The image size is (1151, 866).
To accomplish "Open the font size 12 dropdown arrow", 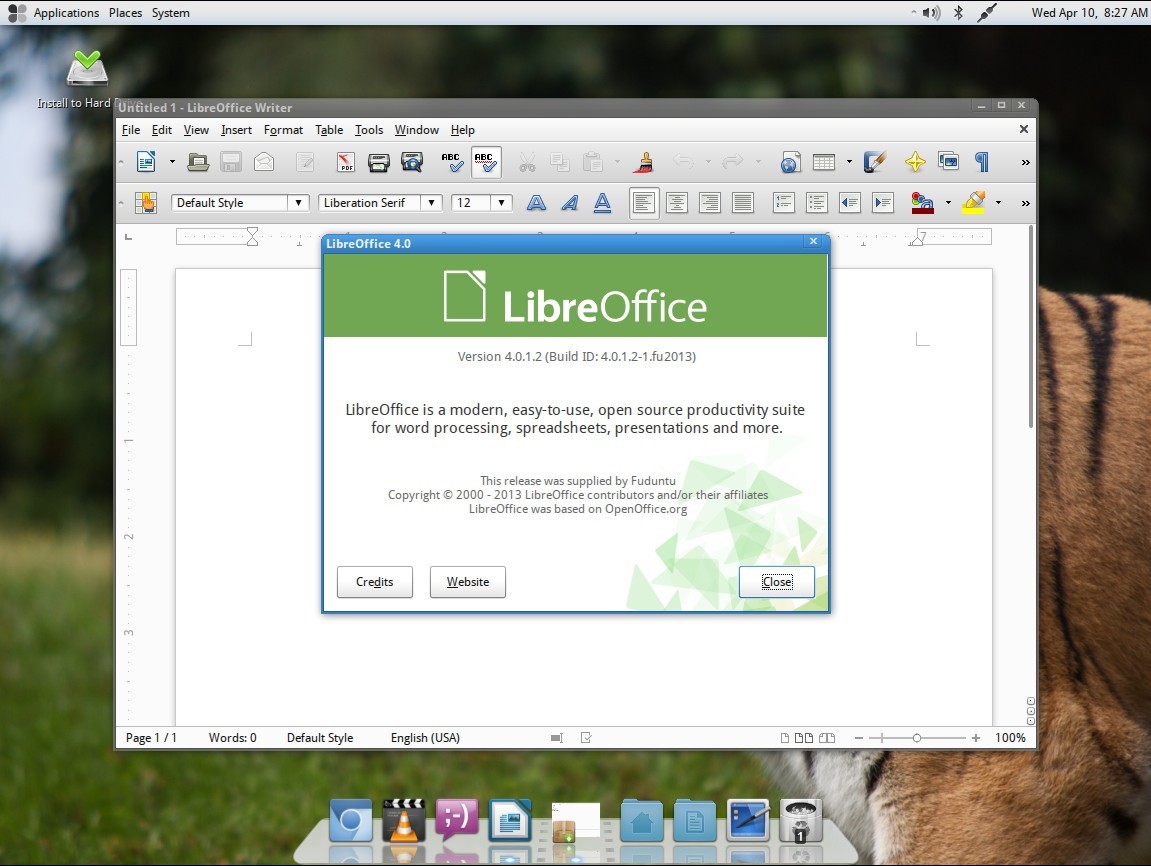I will point(501,203).
